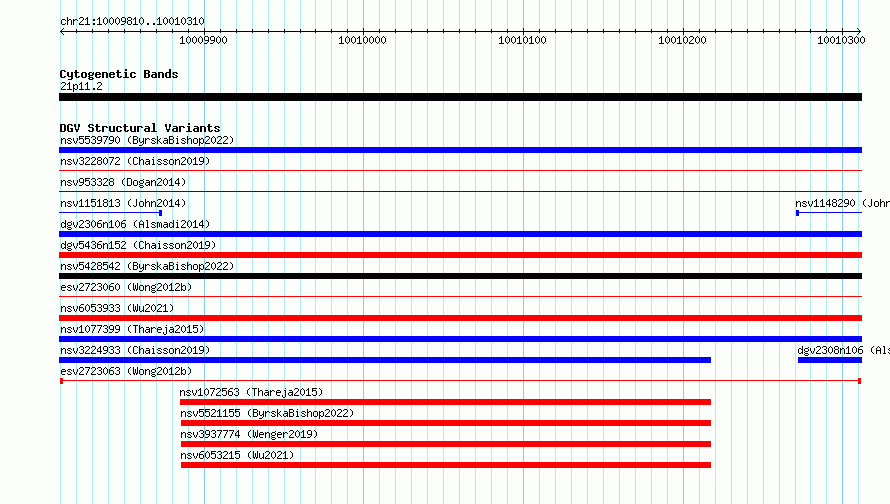Open variant label esv2723060 (Wong2012b)

click(x=126, y=287)
